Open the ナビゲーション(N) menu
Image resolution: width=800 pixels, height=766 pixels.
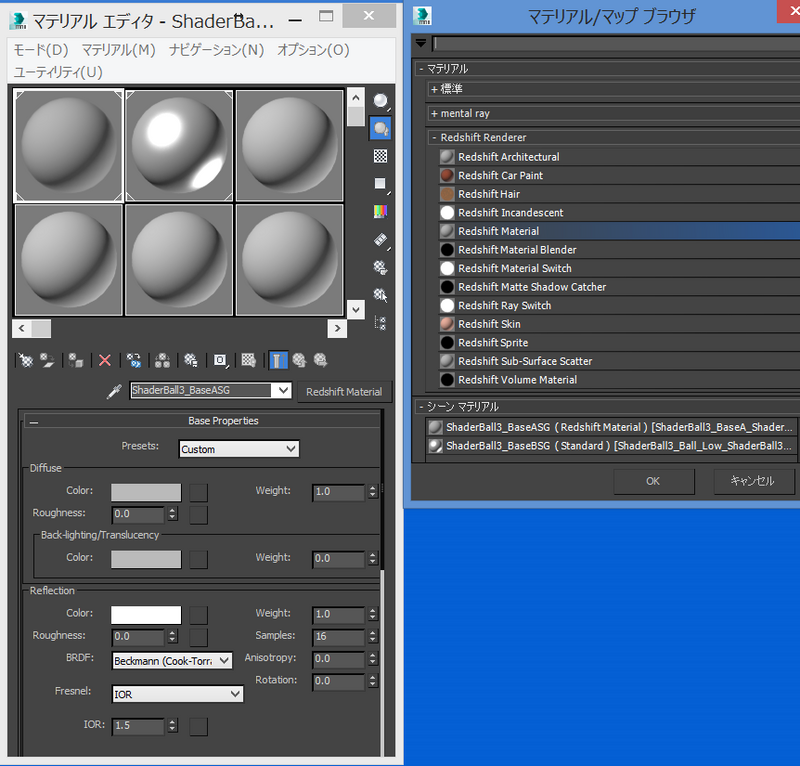(216, 50)
